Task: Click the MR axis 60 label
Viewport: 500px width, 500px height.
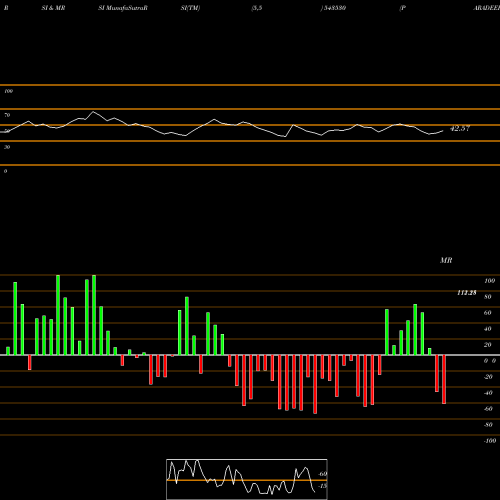Action: [x=487, y=313]
